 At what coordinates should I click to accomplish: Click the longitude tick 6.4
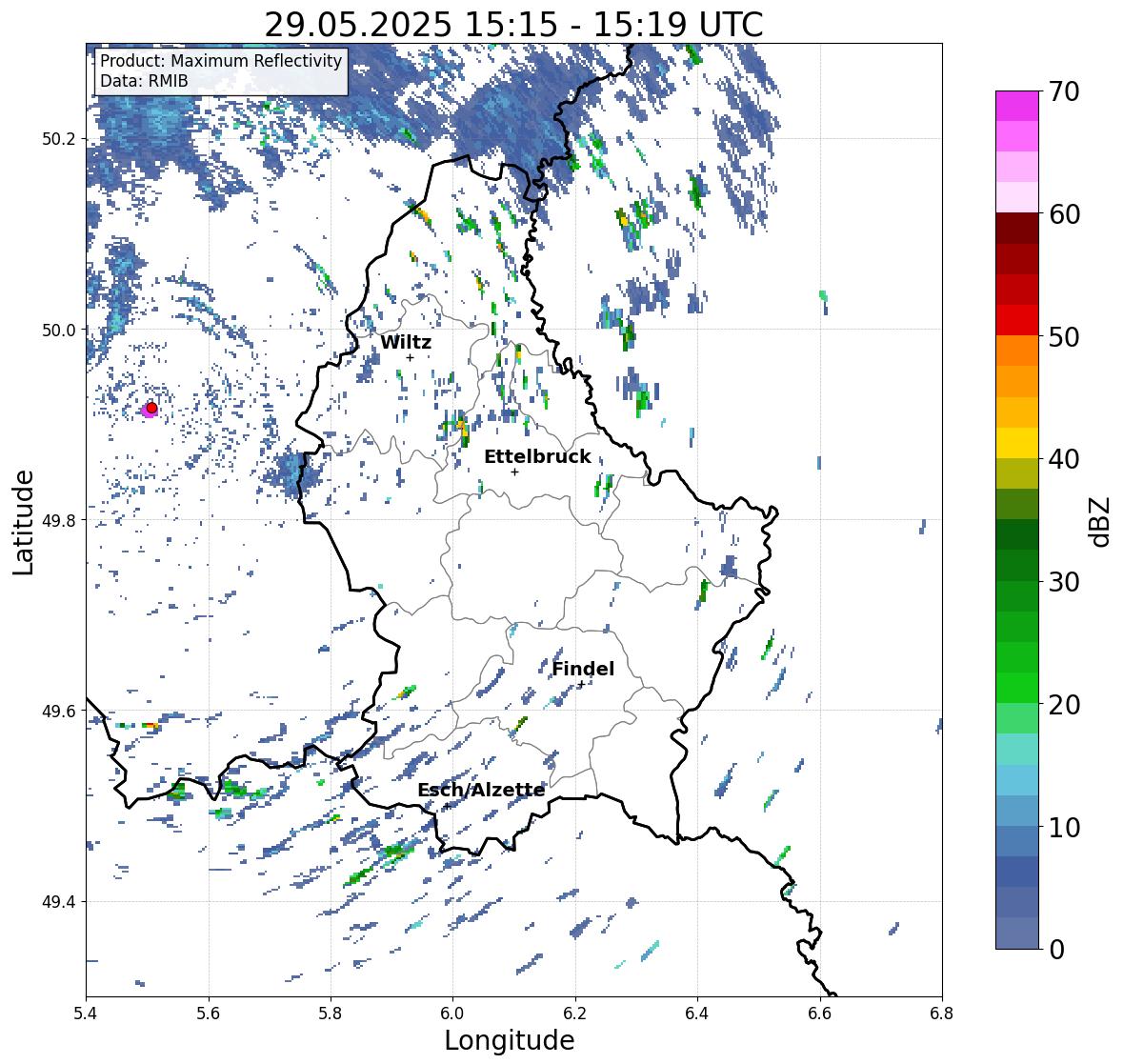click(x=697, y=1013)
